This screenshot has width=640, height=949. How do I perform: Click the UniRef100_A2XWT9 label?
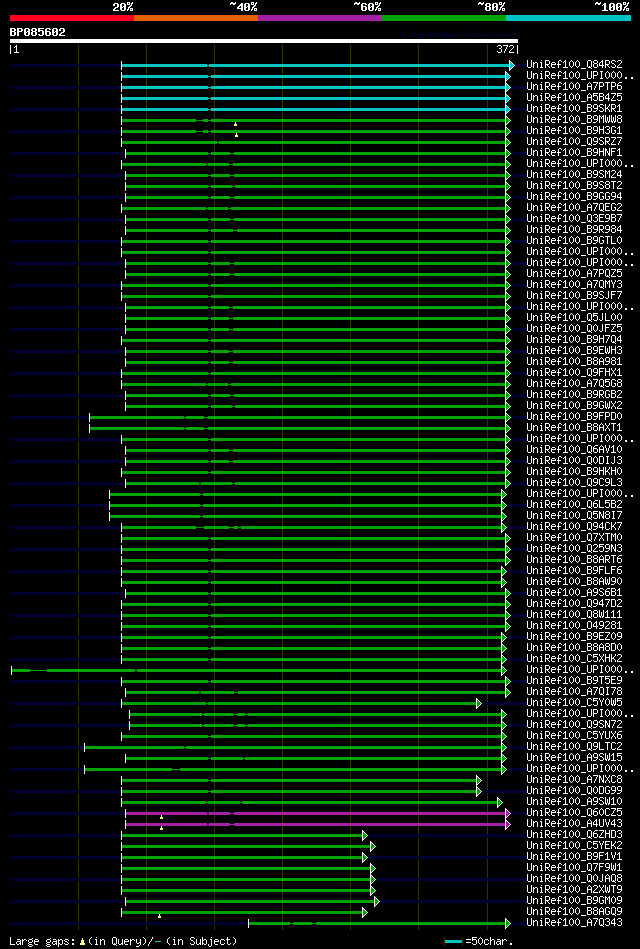(x=574, y=890)
